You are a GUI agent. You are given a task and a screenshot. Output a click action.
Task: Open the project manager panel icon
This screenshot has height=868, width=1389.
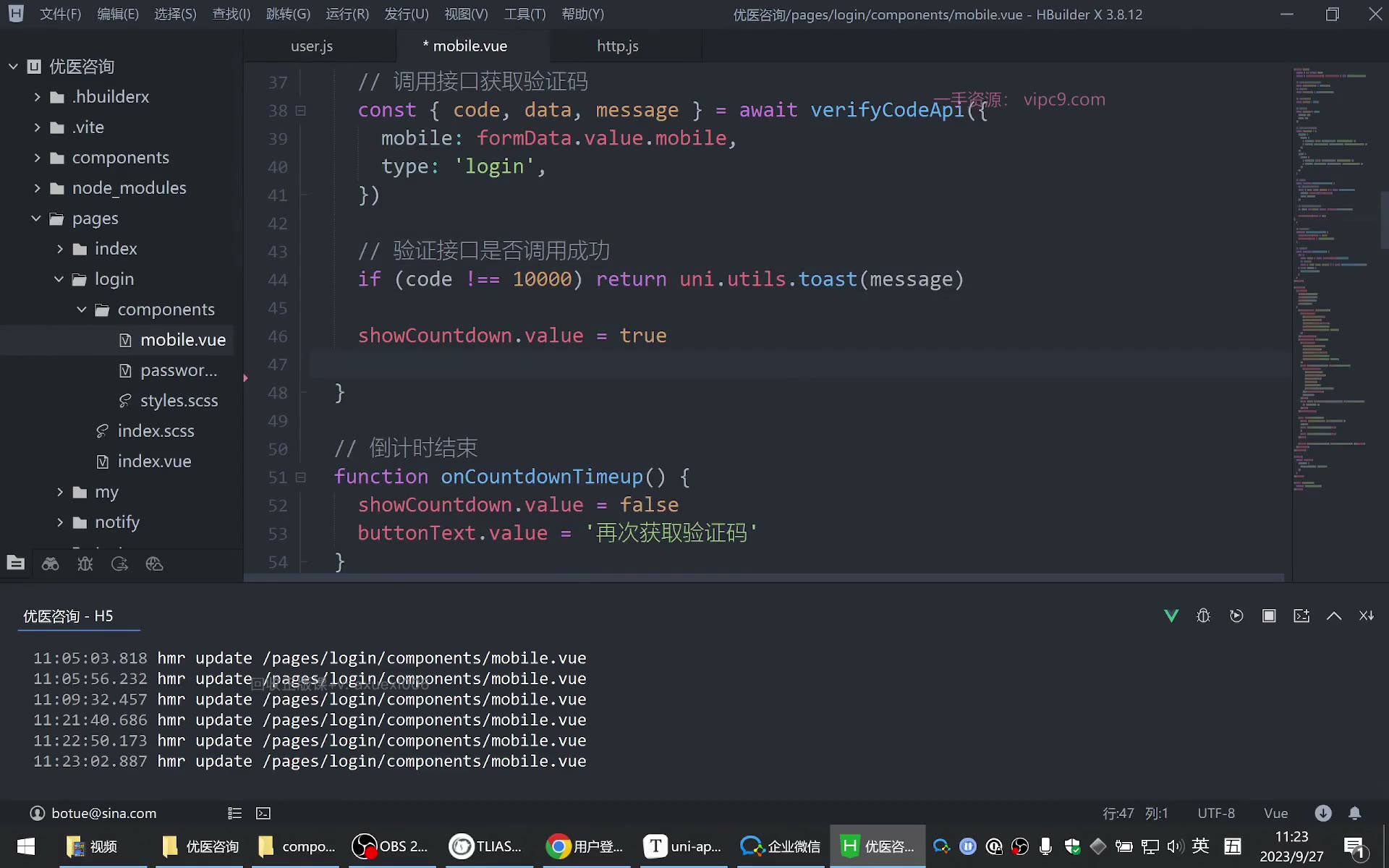tap(16, 563)
